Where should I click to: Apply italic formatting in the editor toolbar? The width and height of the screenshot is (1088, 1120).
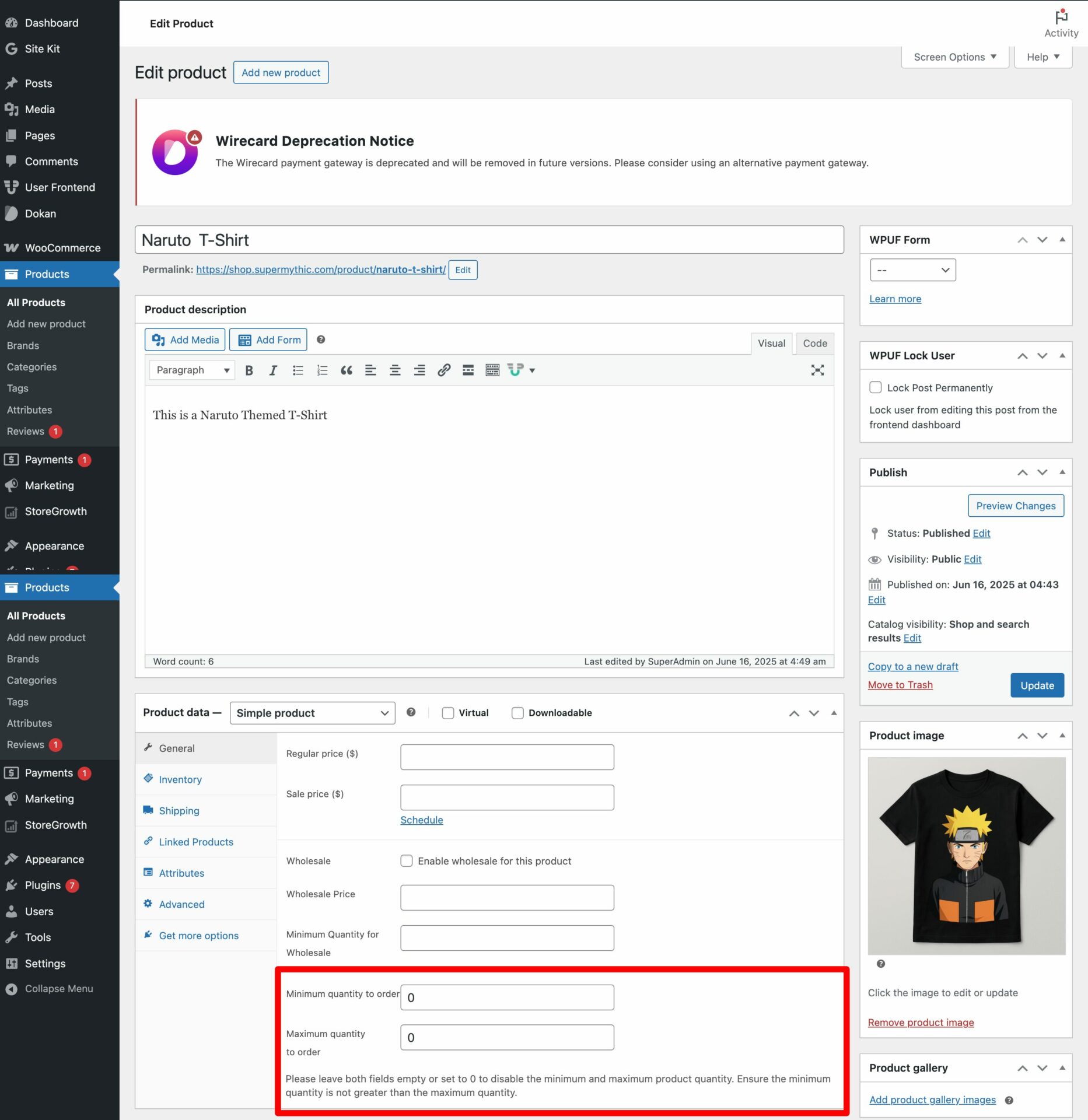(272, 370)
